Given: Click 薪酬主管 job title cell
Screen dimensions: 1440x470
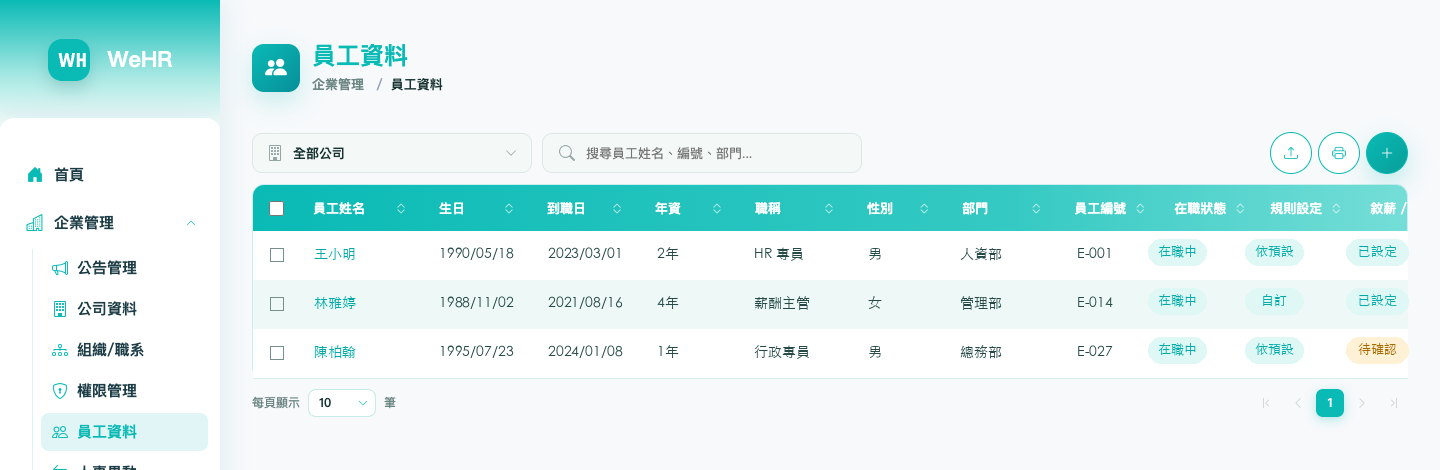Looking at the screenshot, I should (x=782, y=302).
